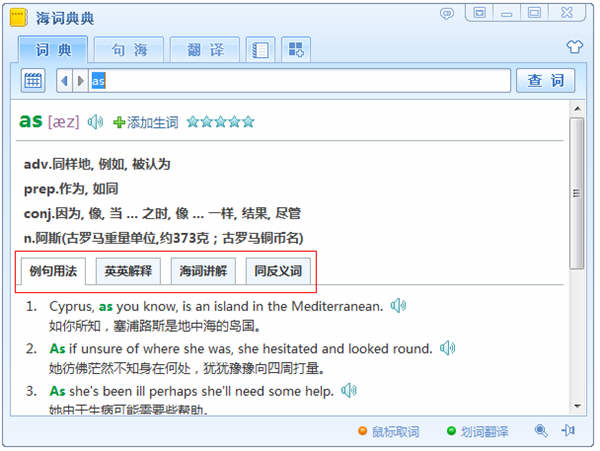Click the five-star rating

220,122
